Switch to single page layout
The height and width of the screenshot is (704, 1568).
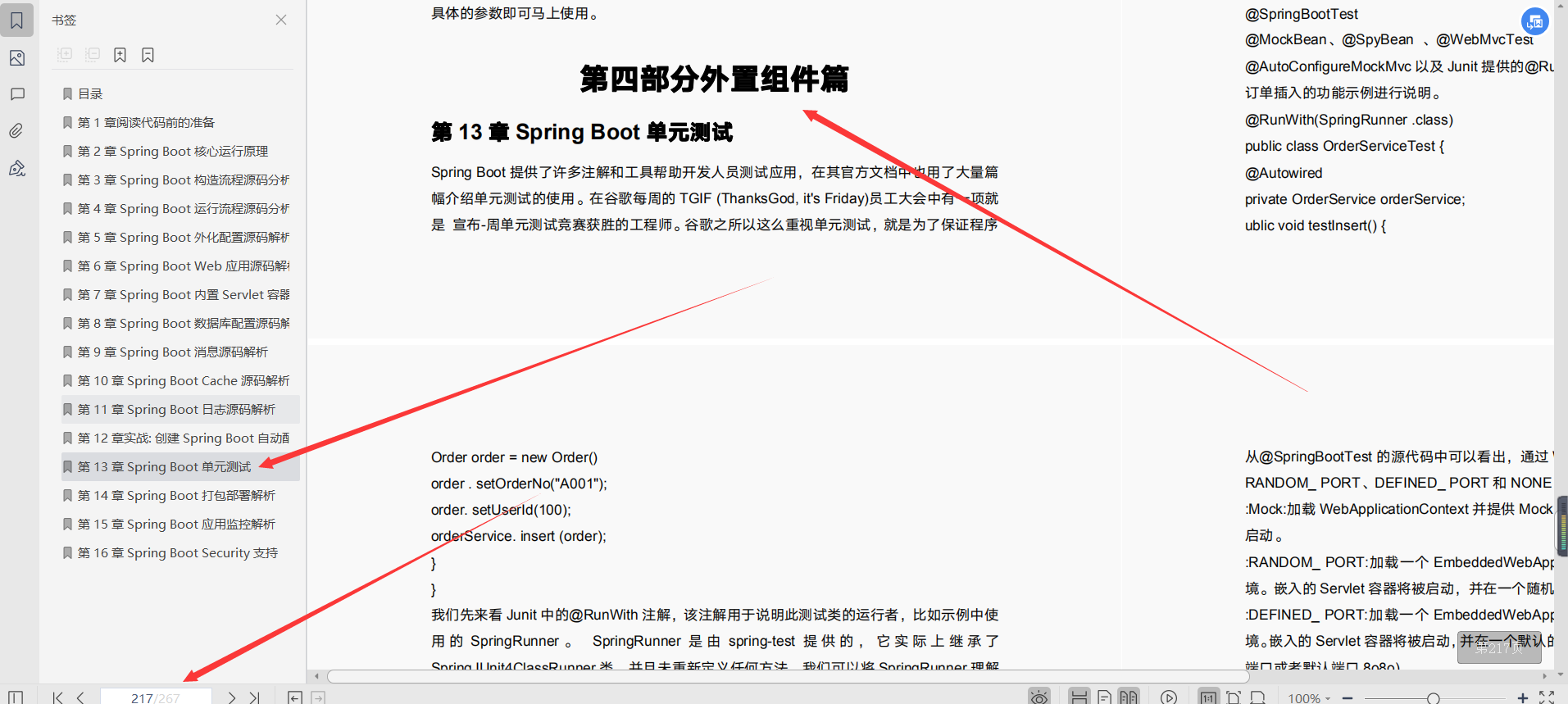(1104, 697)
